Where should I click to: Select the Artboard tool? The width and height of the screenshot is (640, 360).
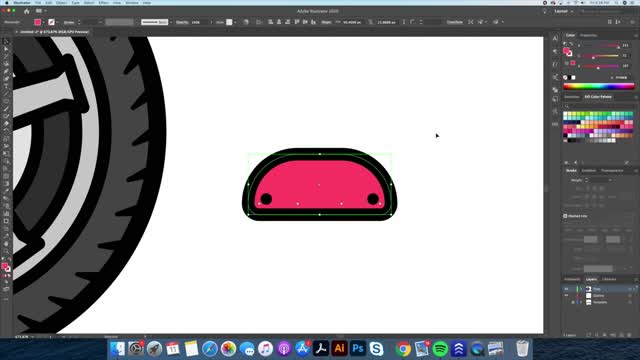[x=6, y=221]
